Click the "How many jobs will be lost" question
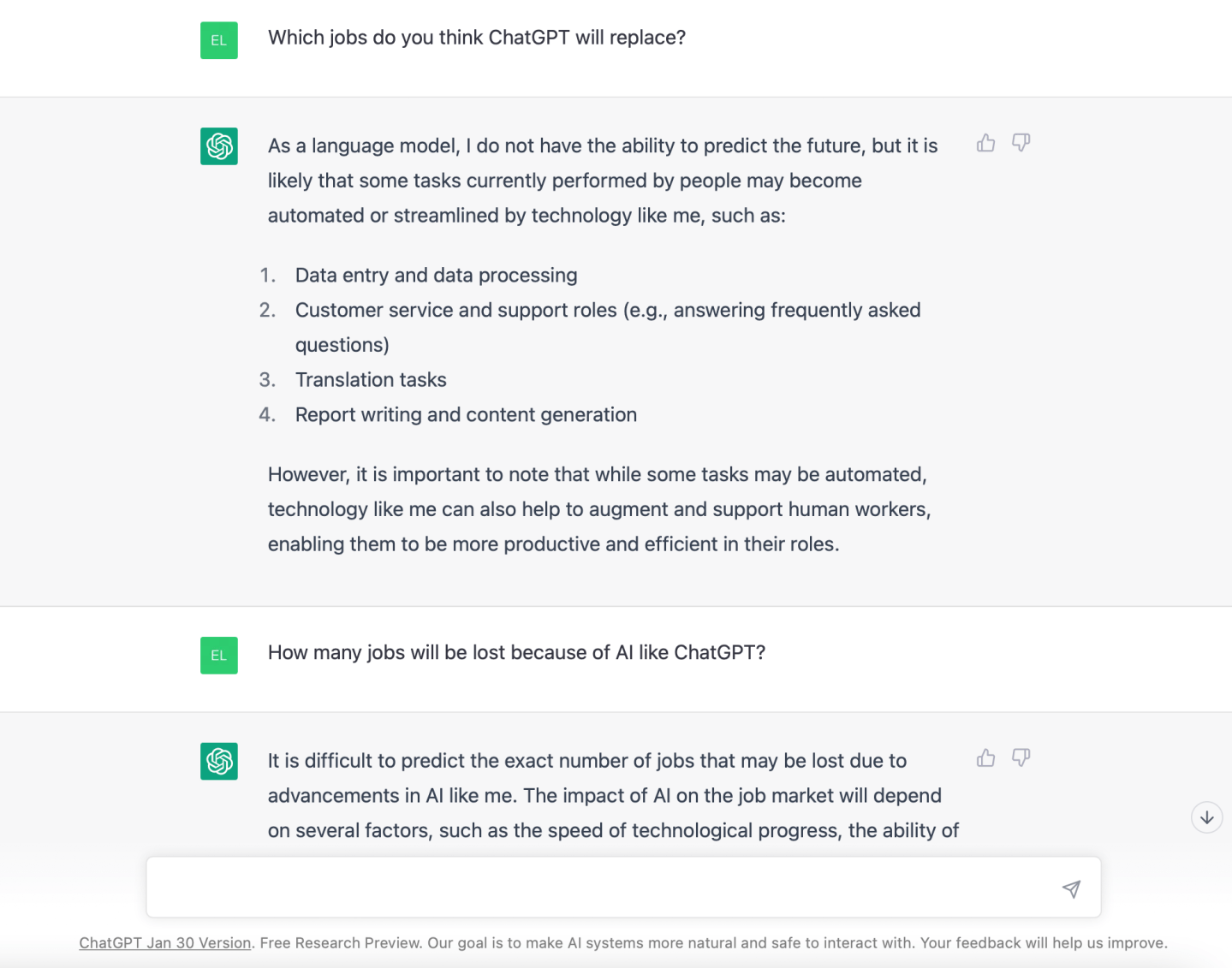The image size is (1232, 968). 516,653
